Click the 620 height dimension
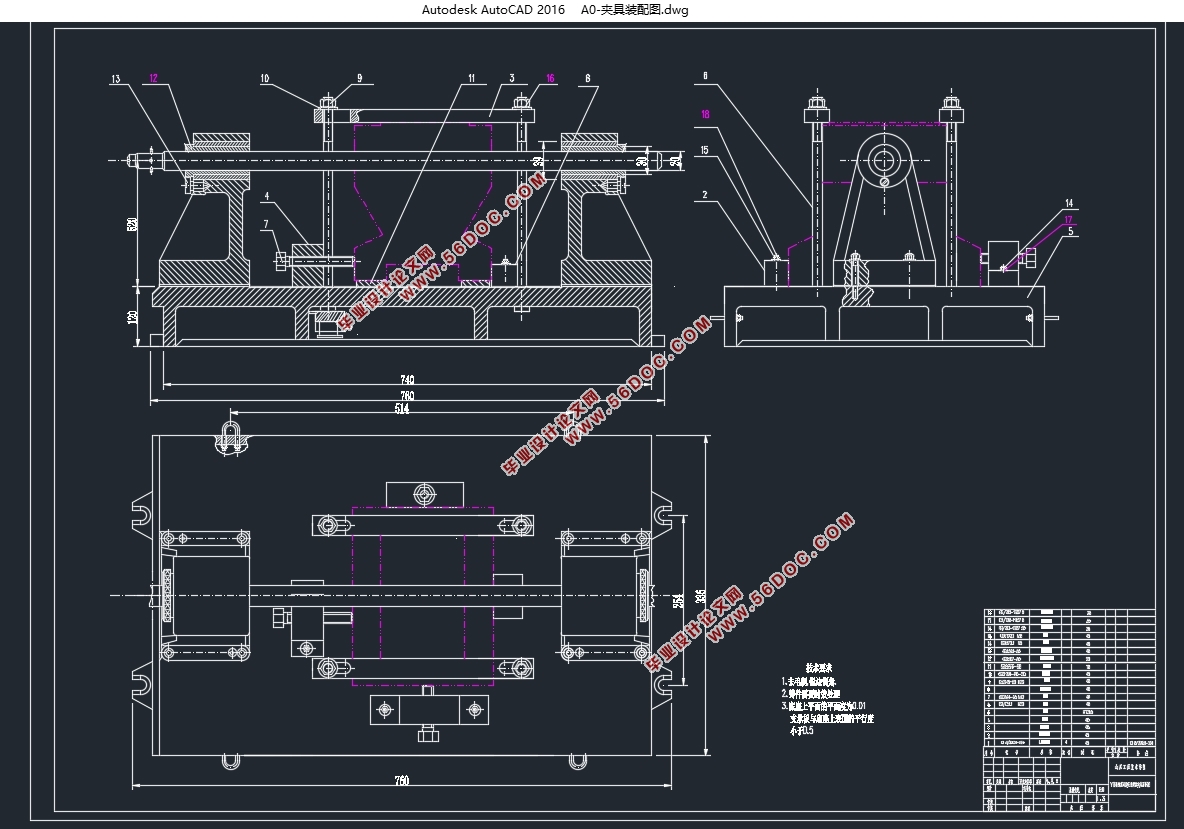The width and height of the screenshot is (1184, 829). coord(132,224)
